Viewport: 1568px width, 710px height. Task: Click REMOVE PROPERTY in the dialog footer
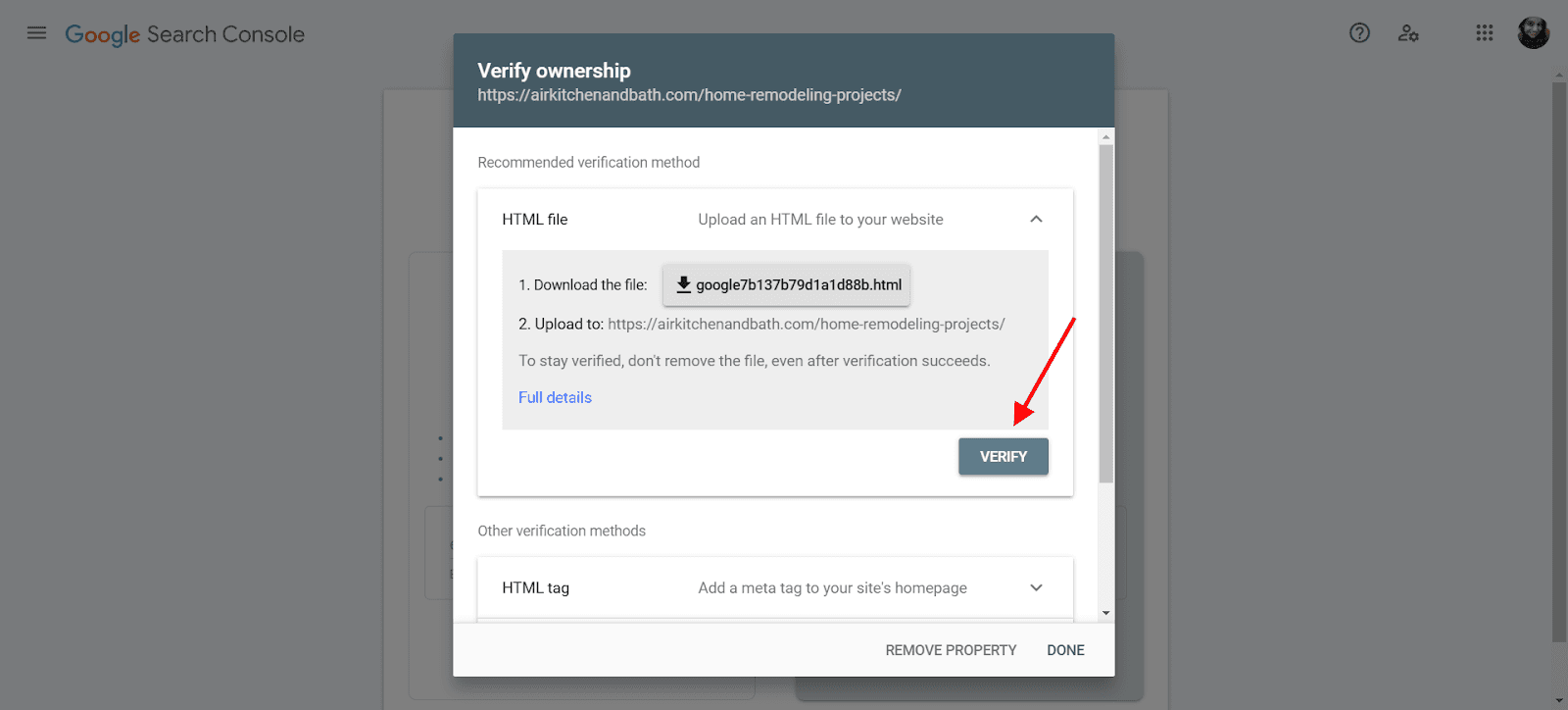click(951, 650)
